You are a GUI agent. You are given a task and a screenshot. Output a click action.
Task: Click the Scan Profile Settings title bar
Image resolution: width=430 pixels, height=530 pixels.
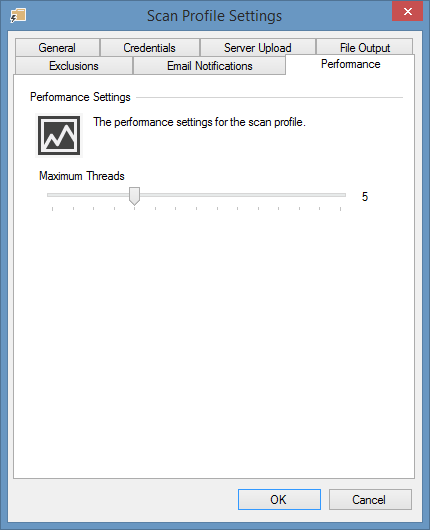214,16
